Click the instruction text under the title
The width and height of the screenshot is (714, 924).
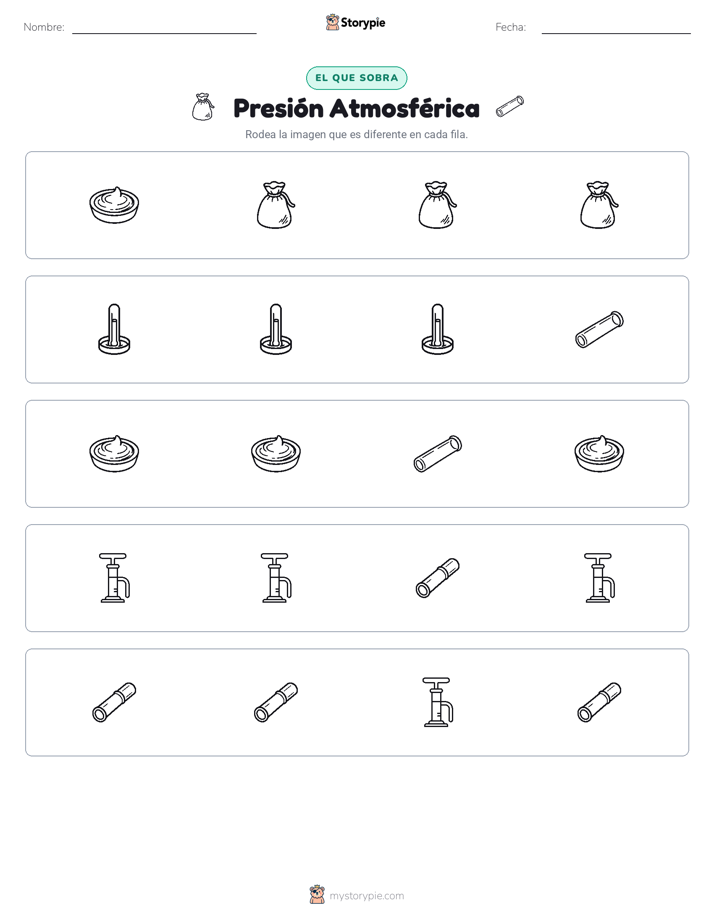356,134
